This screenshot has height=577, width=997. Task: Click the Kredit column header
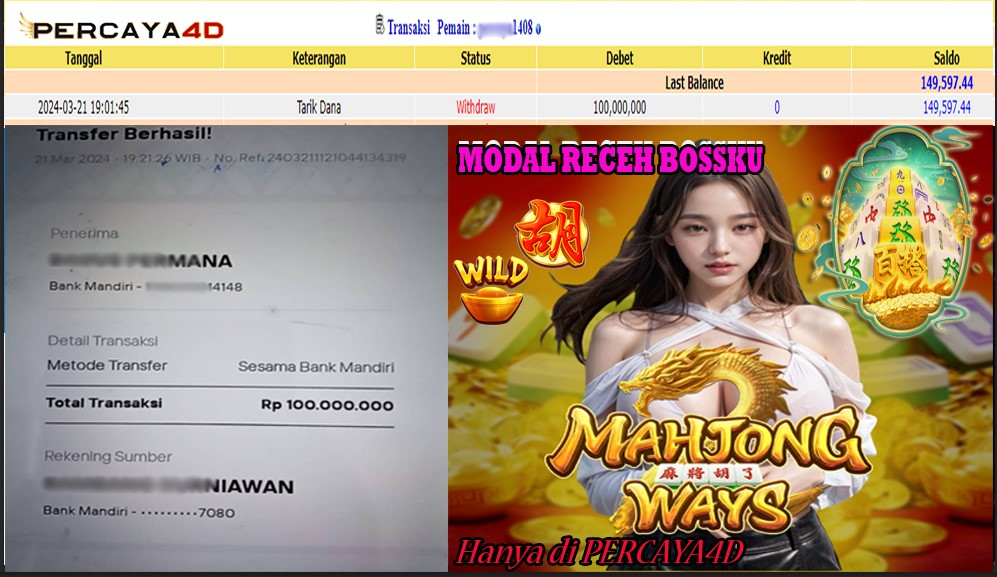776,58
